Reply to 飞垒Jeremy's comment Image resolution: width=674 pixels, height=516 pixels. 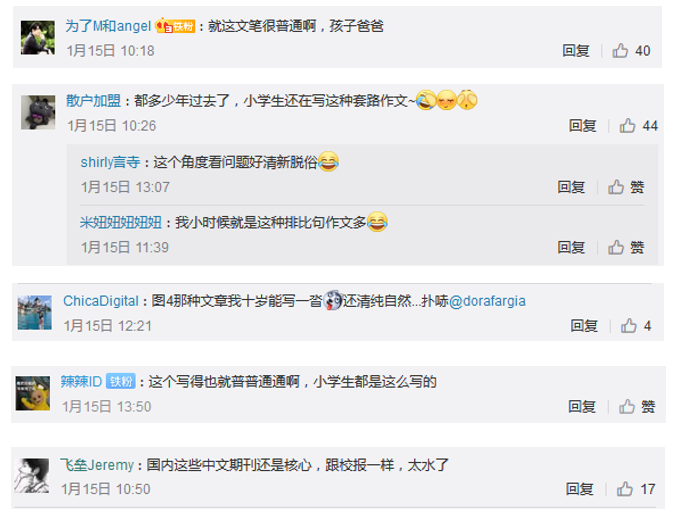579,489
